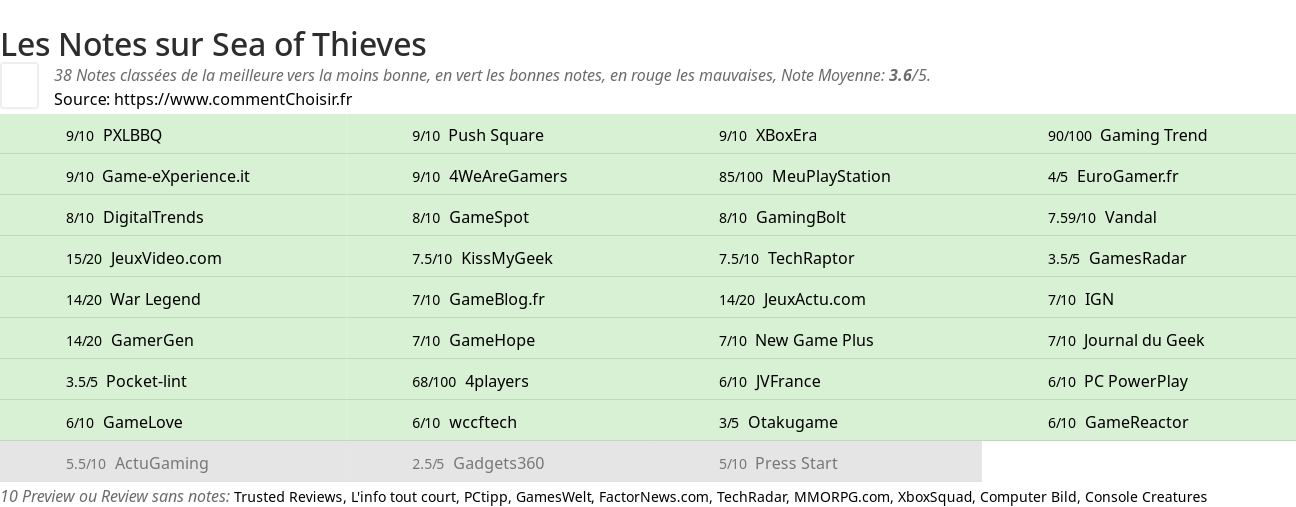Open the ActuGaming 5.5/10 review
Screen dimensions: 1296x507
point(162,463)
